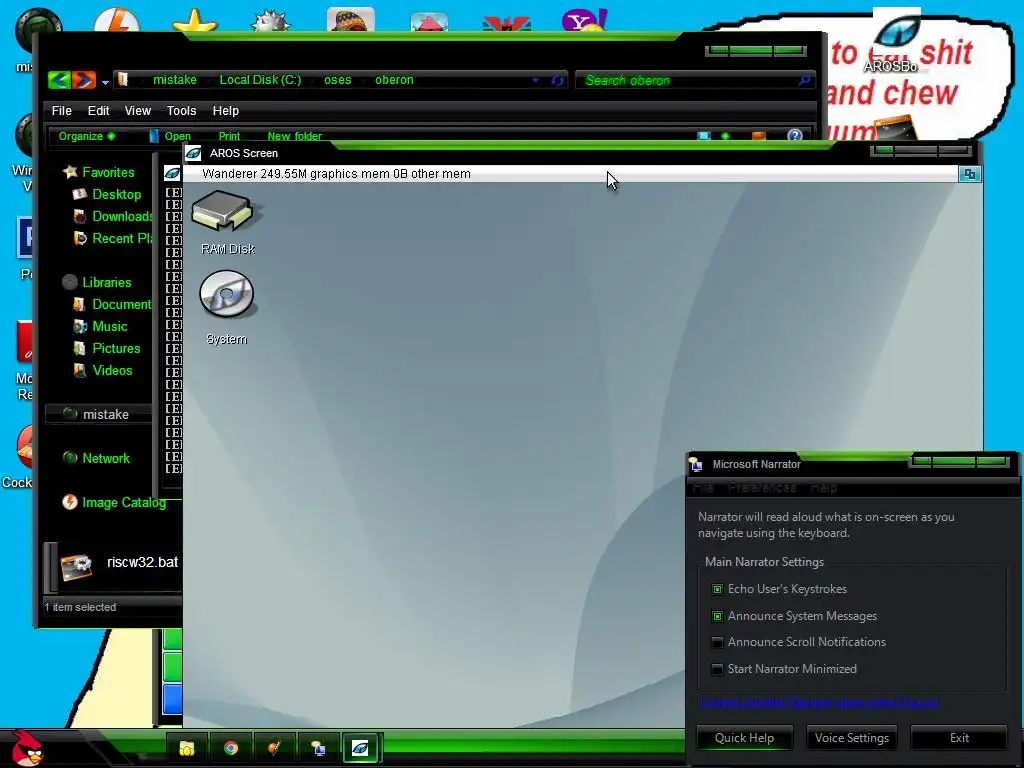Open the folder icon on taskbar

tap(187, 748)
